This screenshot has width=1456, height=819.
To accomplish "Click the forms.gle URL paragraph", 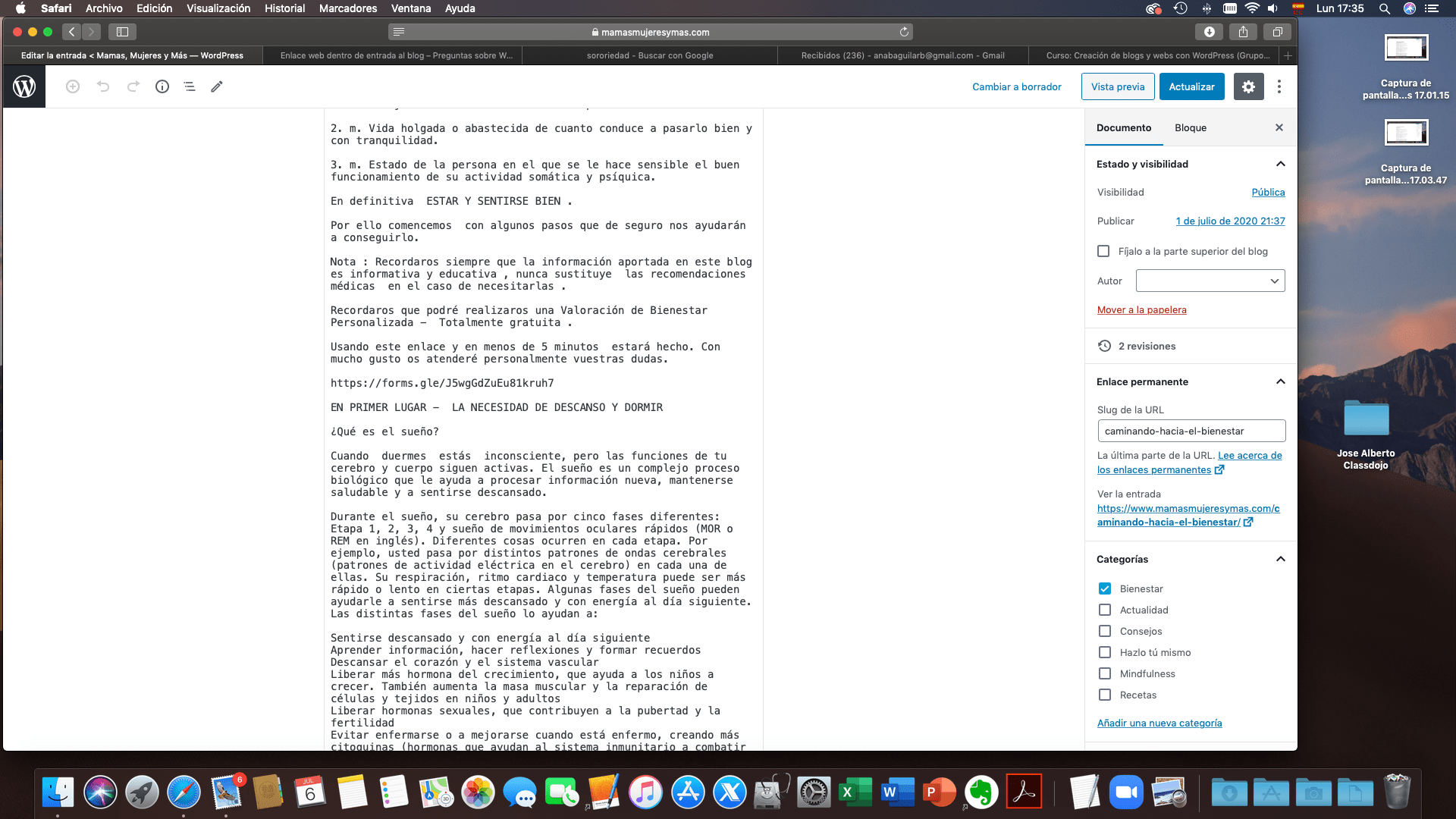I will coord(442,383).
